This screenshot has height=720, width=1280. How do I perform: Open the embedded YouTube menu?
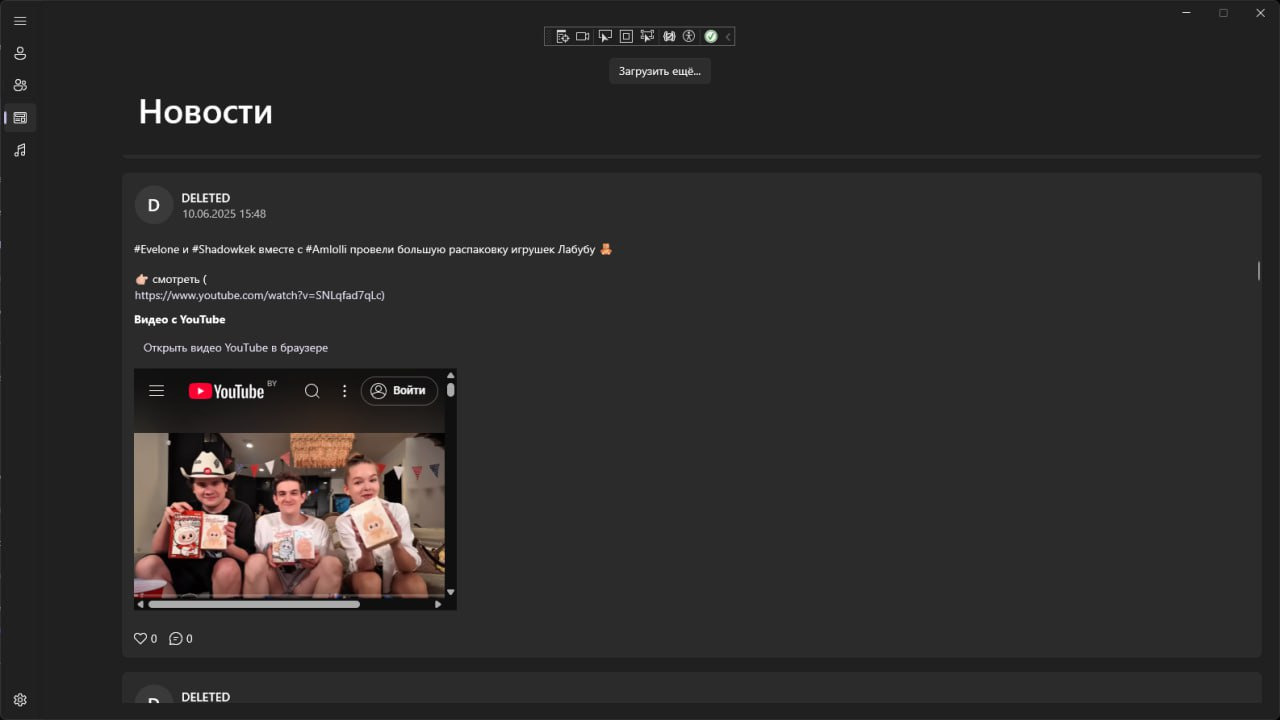(156, 391)
